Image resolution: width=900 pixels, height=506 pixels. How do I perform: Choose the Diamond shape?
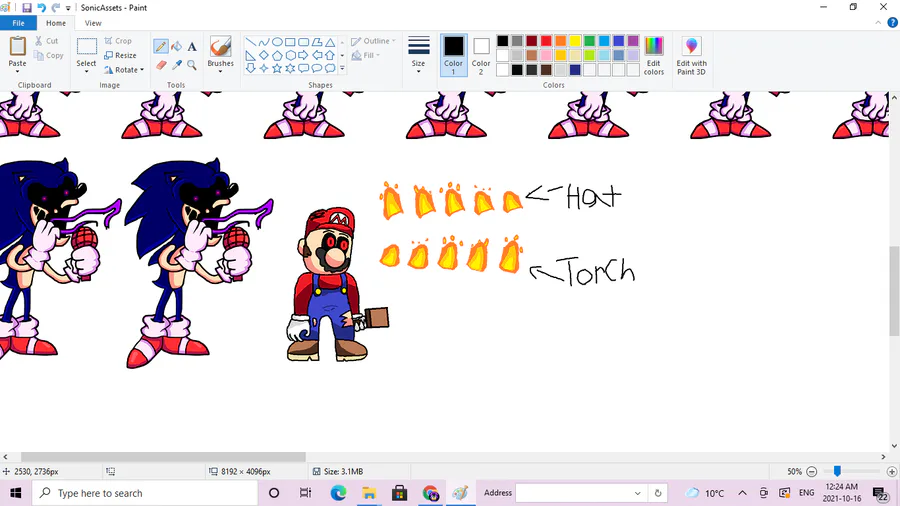pos(264,55)
